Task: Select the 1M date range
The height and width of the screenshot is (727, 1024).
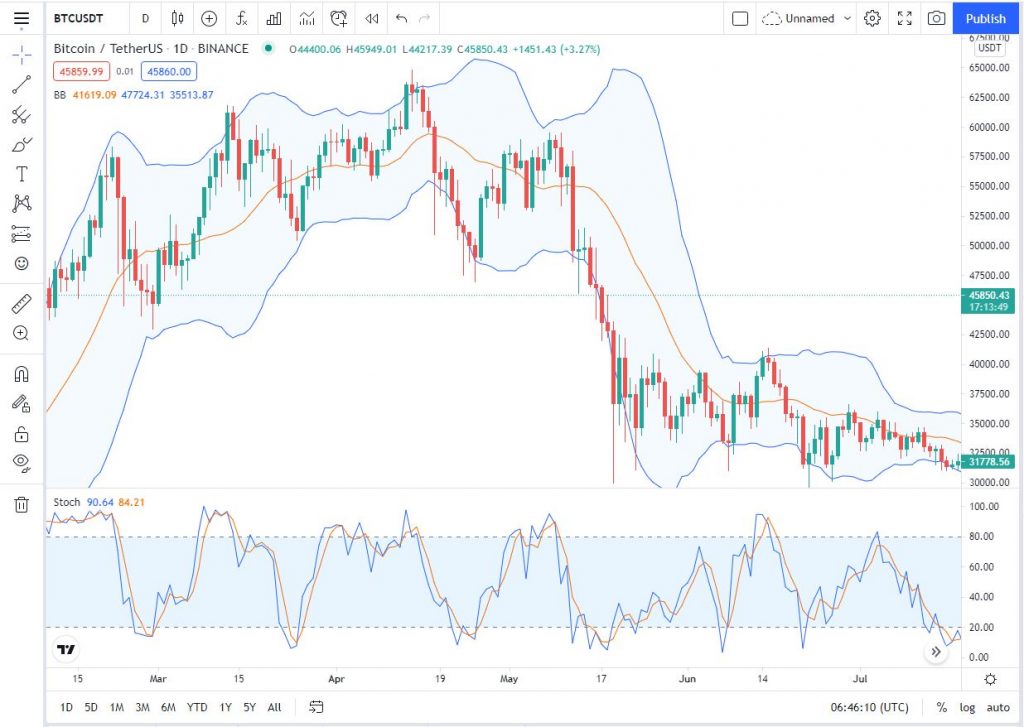Action: click(x=117, y=707)
